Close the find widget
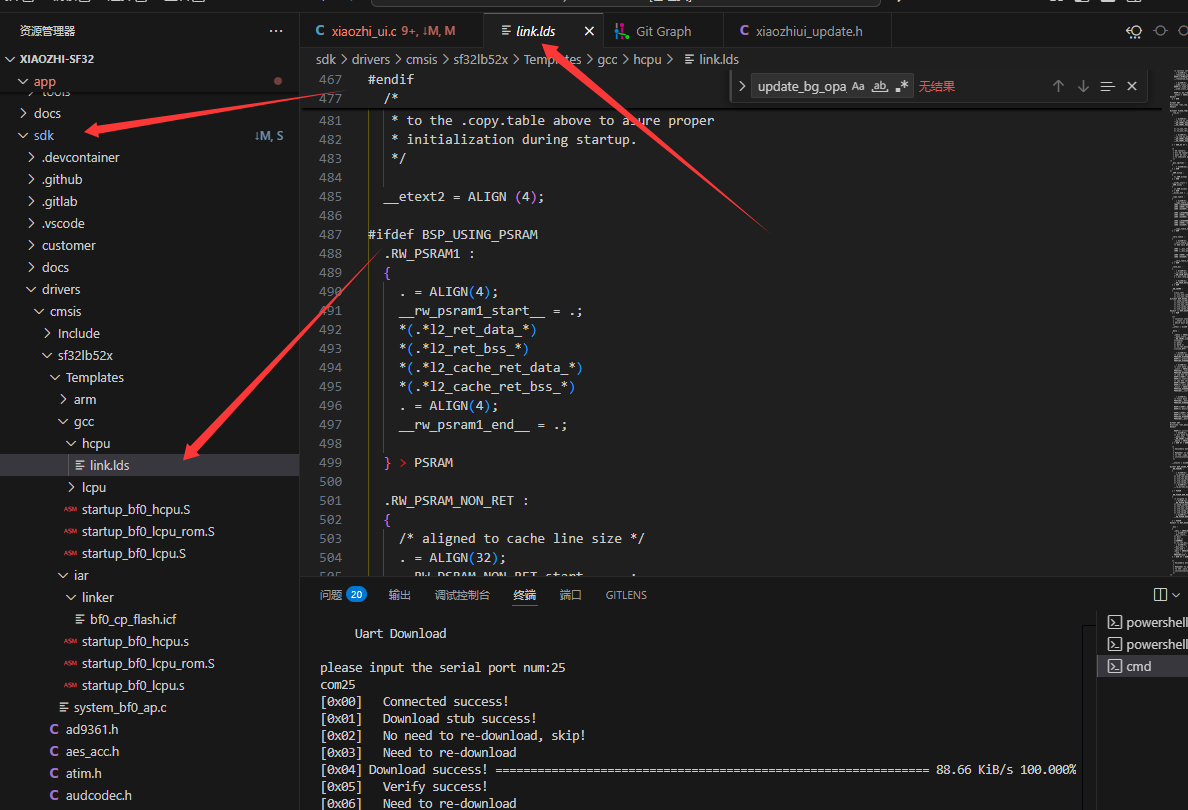Image resolution: width=1188 pixels, height=810 pixels. pyautogui.click(x=1132, y=86)
